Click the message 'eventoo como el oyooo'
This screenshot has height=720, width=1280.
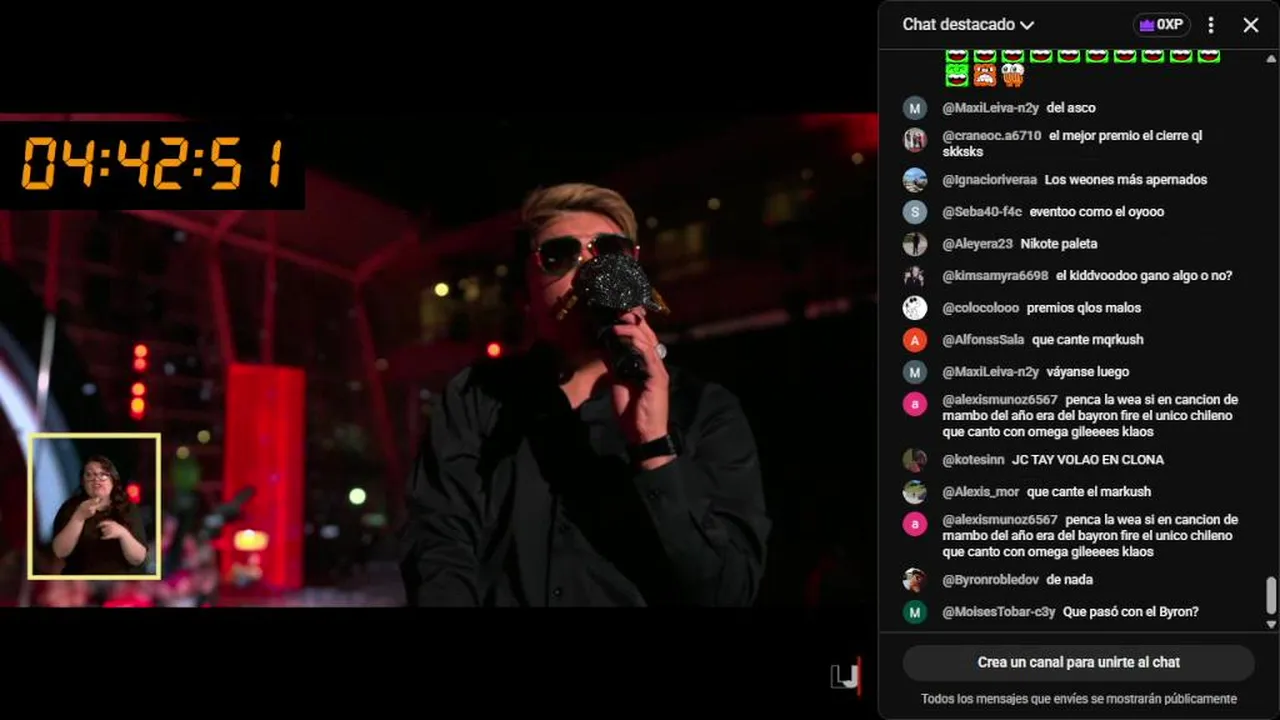coord(1097,212)
